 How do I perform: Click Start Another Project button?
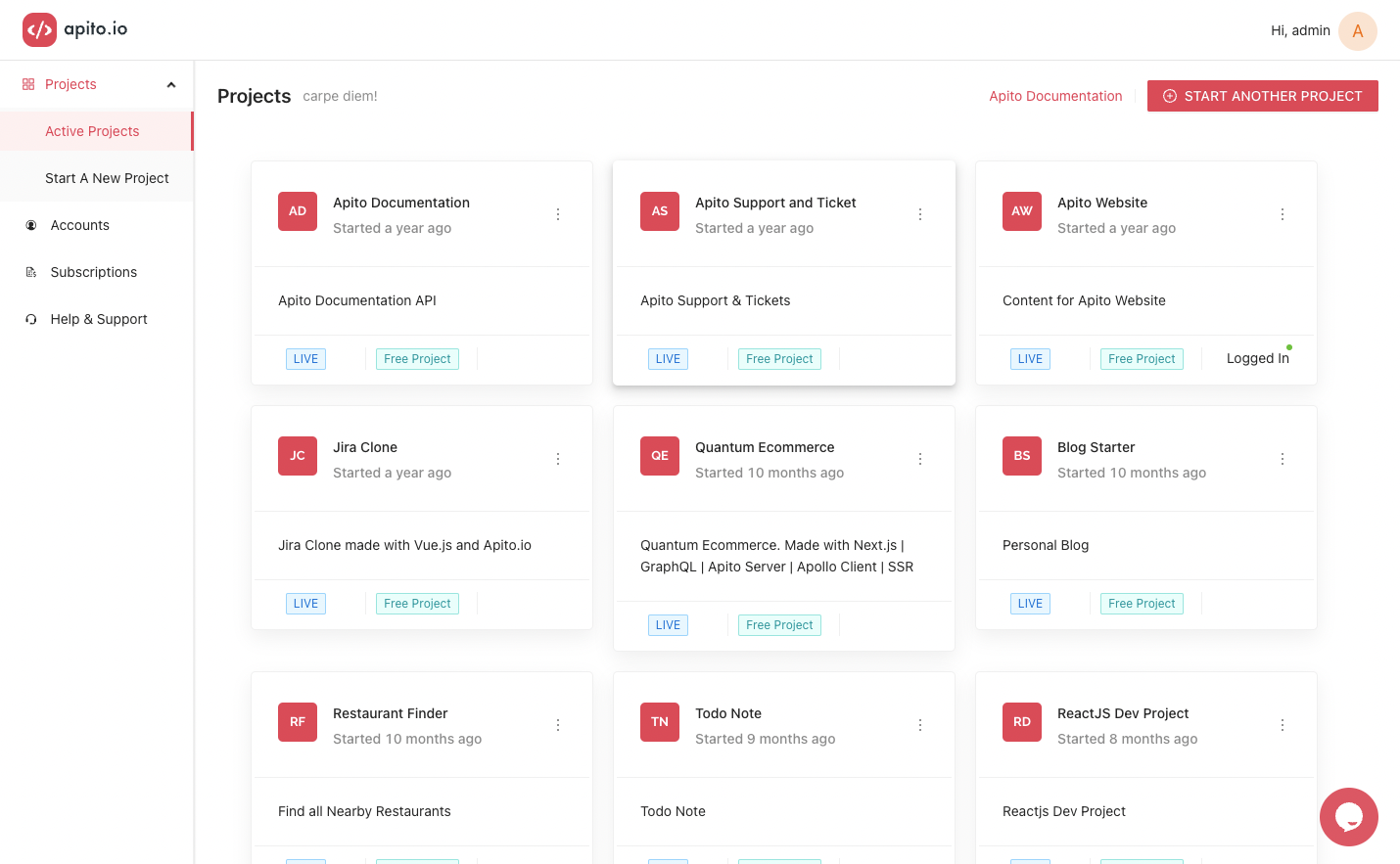click(x=1262, y=96)
